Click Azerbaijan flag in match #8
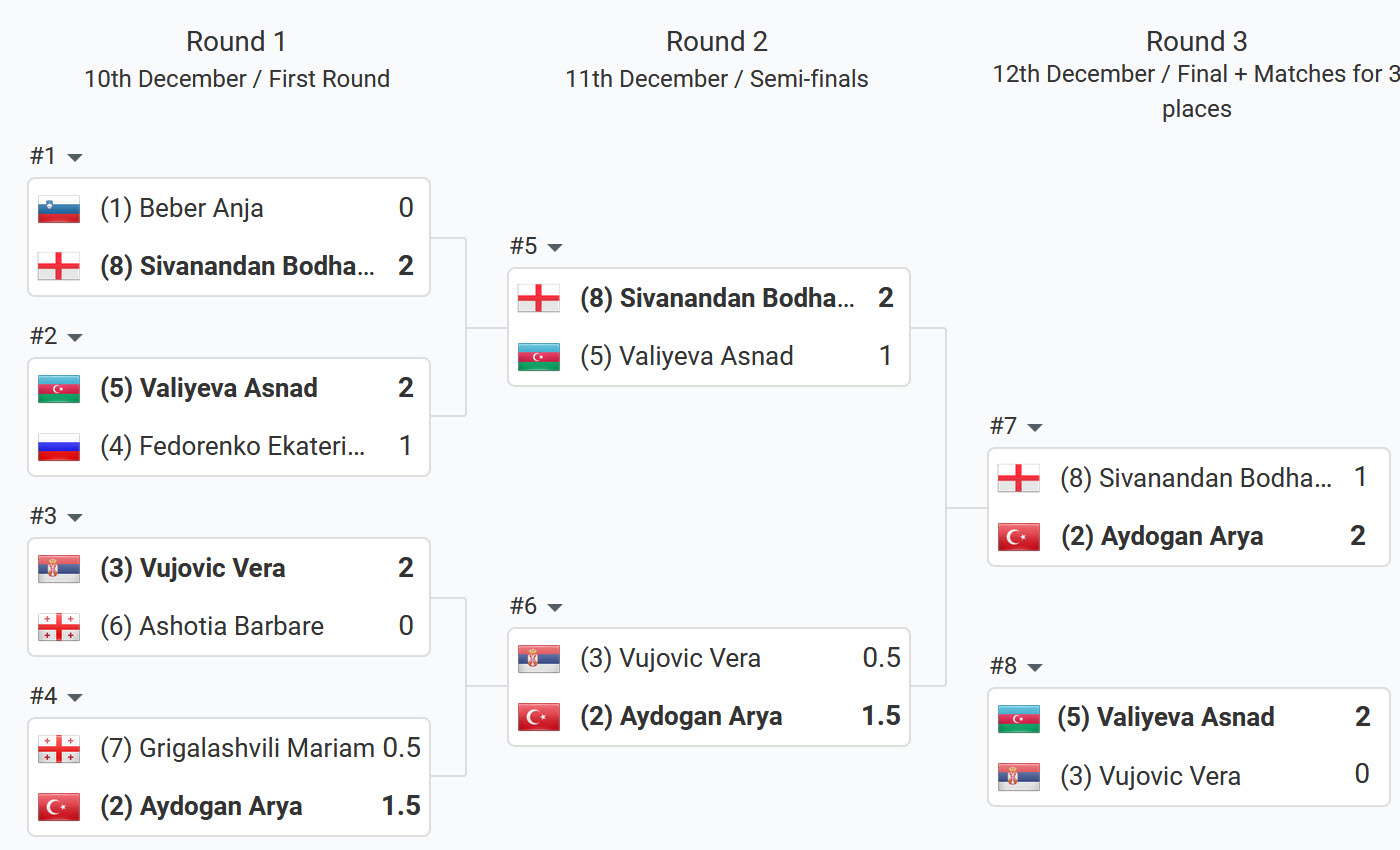1400x850 pixels. coord(1019,718)
